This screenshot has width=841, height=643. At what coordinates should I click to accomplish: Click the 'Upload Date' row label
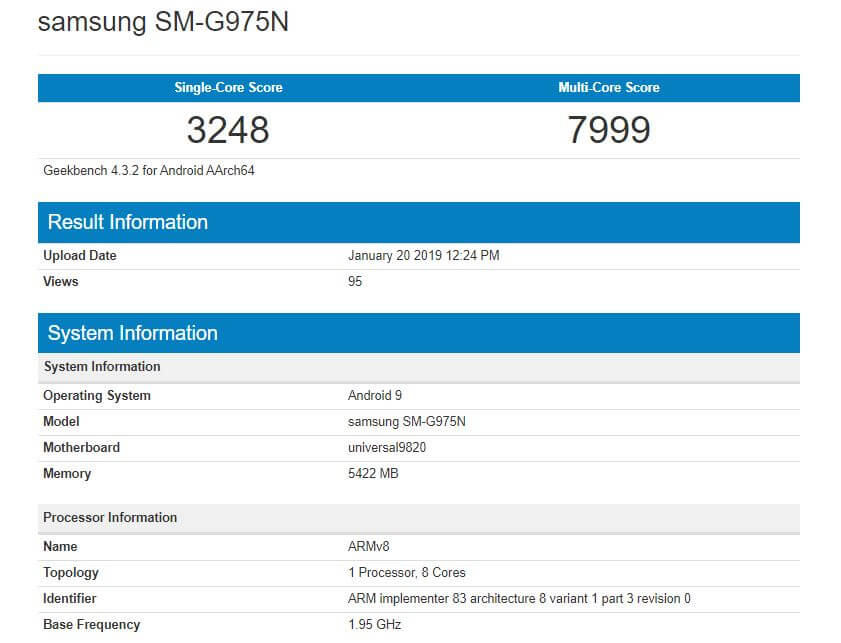click(79, 255)
